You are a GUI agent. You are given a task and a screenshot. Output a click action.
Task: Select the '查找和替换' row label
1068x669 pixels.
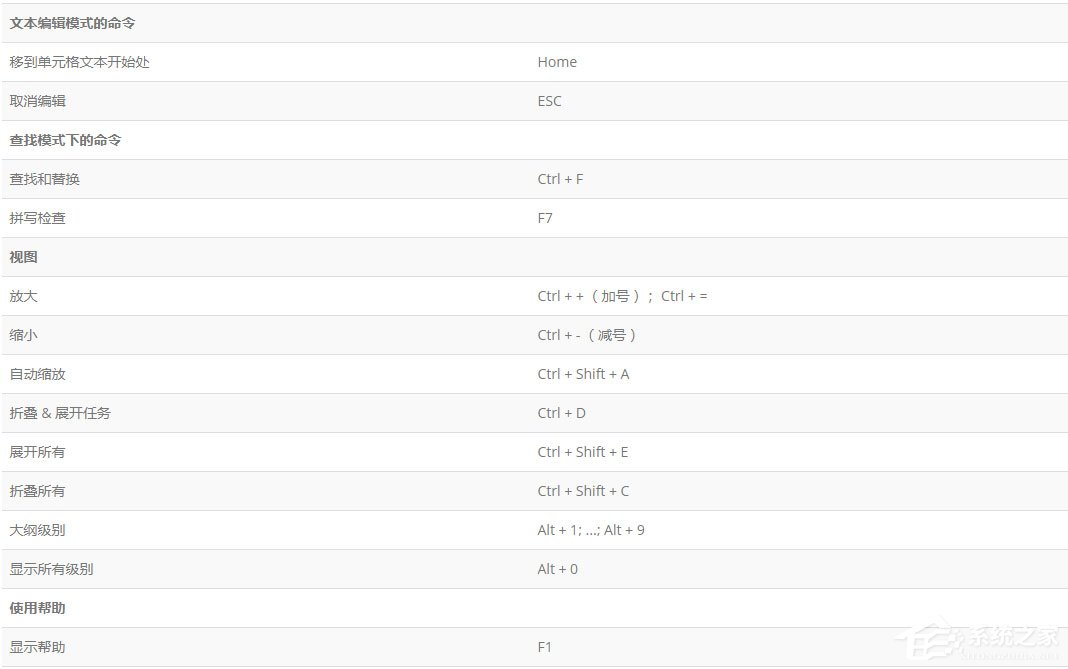click(x=45, y=179)
